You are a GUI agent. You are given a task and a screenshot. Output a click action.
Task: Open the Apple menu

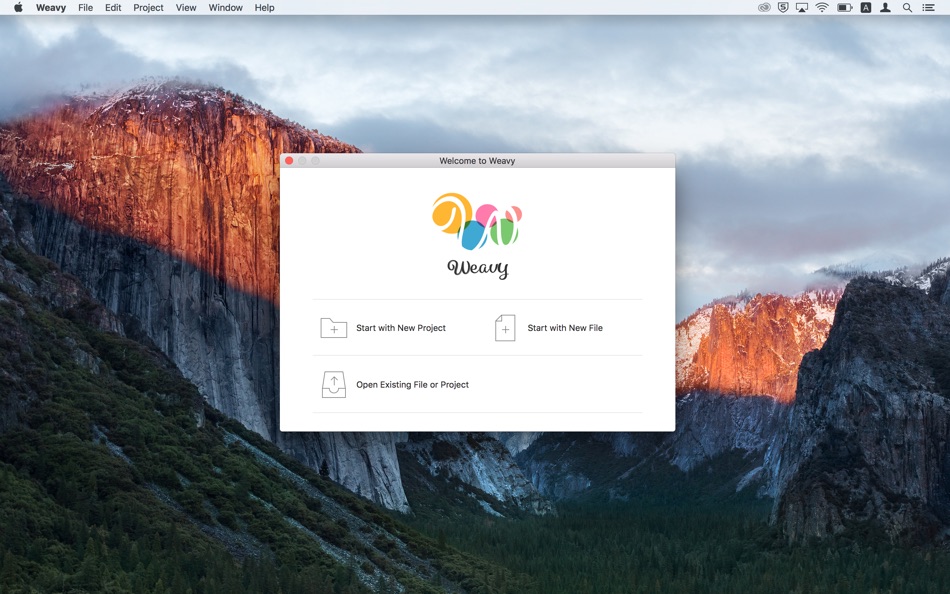[18, 7]
